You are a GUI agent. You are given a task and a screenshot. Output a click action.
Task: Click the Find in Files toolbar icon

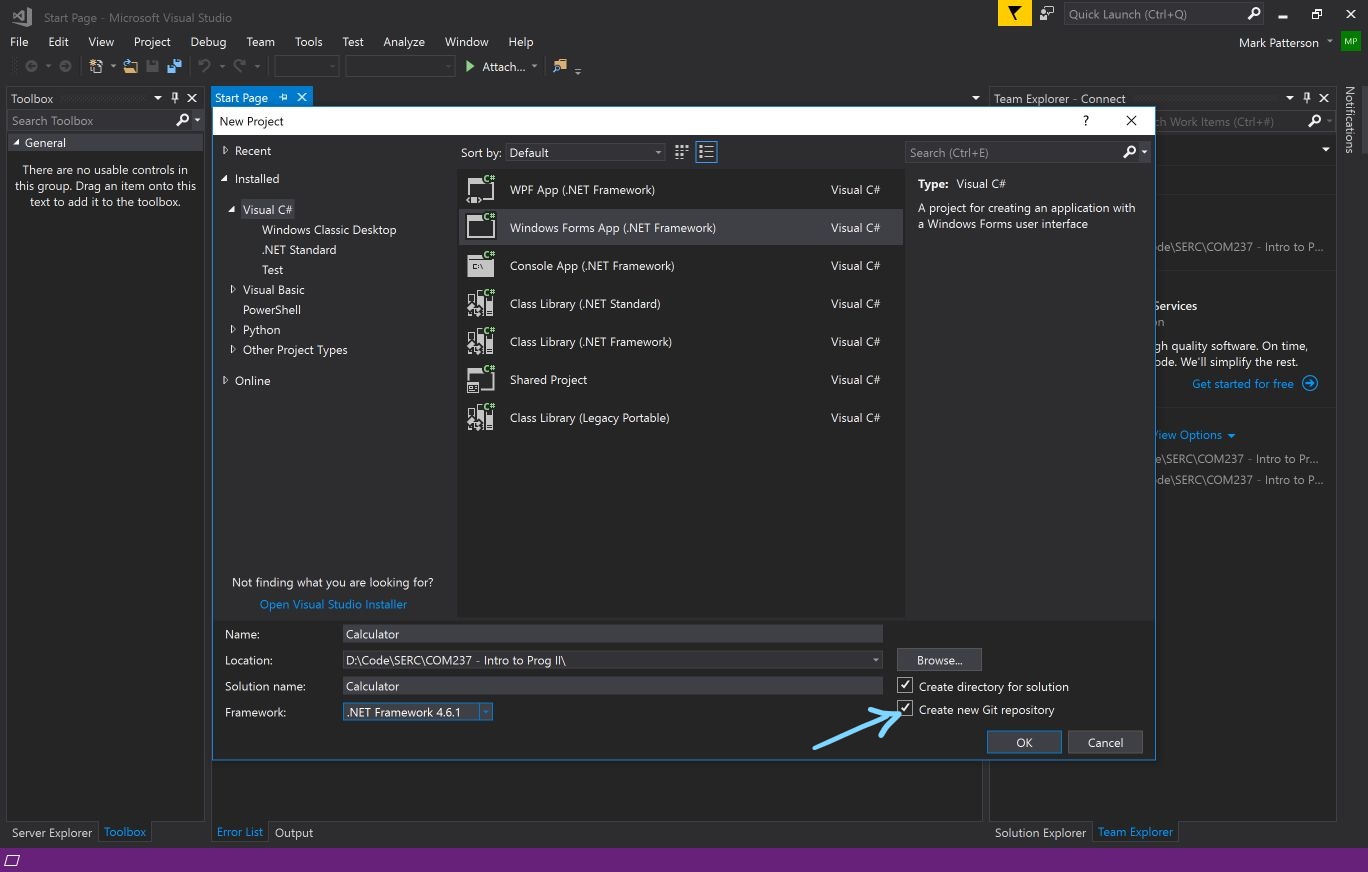[559, 66]
